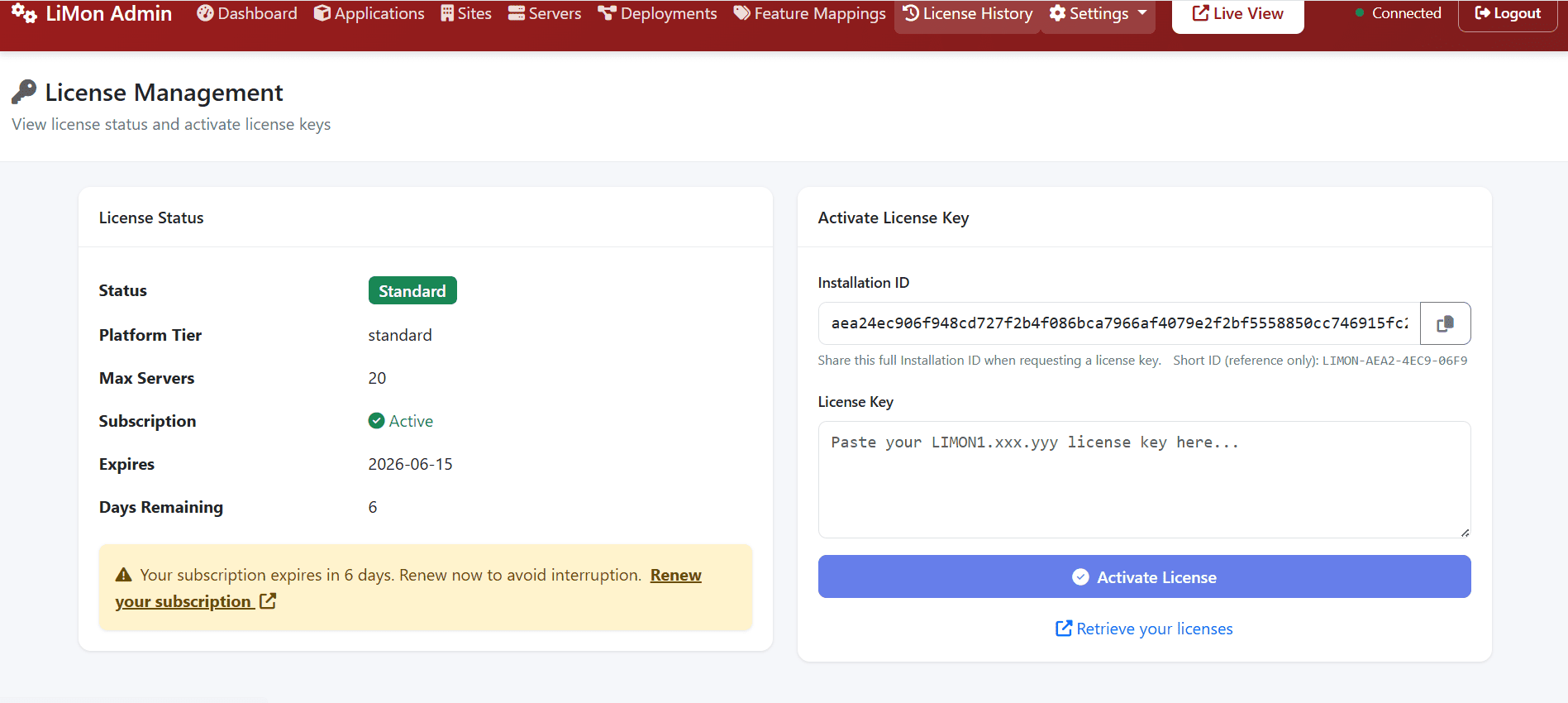Copy the Installation ID with the copy icon
Viewport: 1568px width, 703px height.
click(x=1445, y=323)
